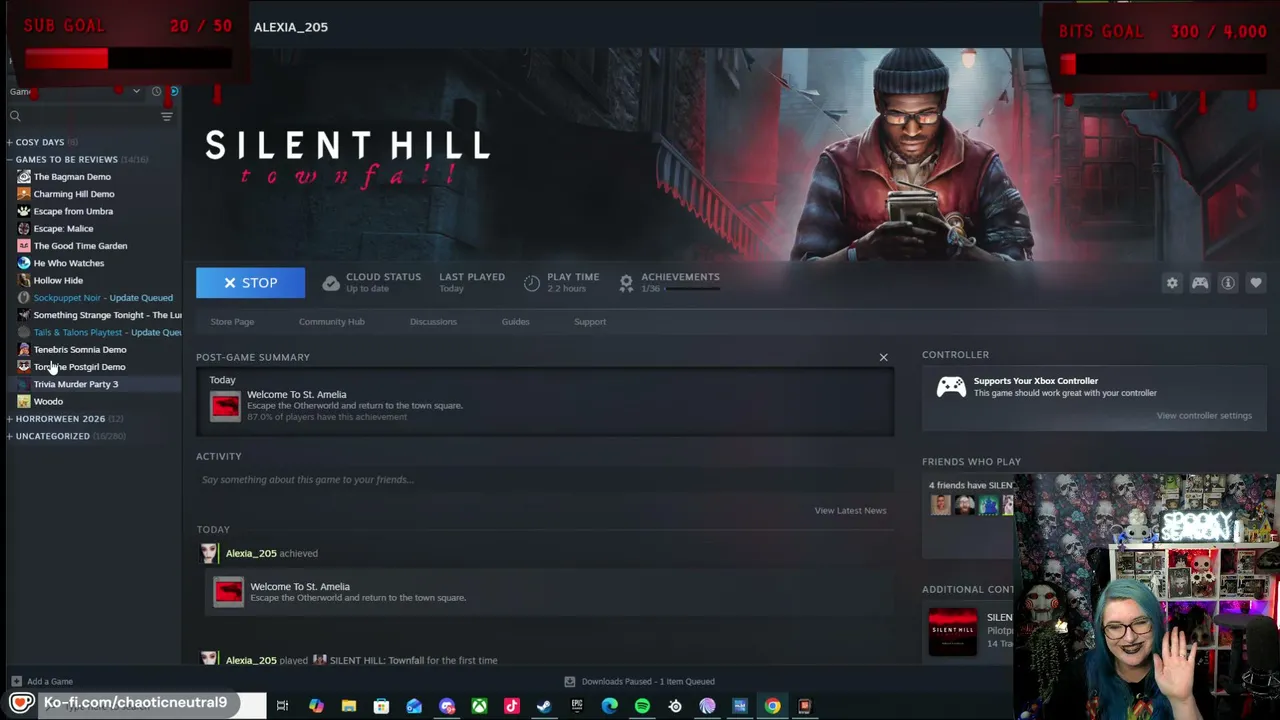Select Woodo in the library list
The width and height of the screenshot is (1280, 720).
click(48, 402)
